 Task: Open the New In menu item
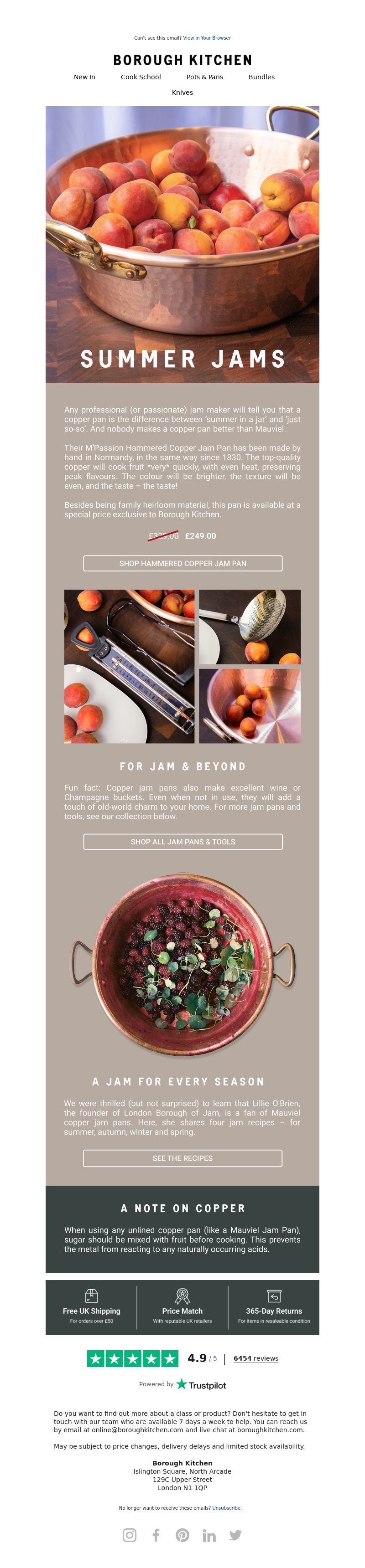(85, 77)
